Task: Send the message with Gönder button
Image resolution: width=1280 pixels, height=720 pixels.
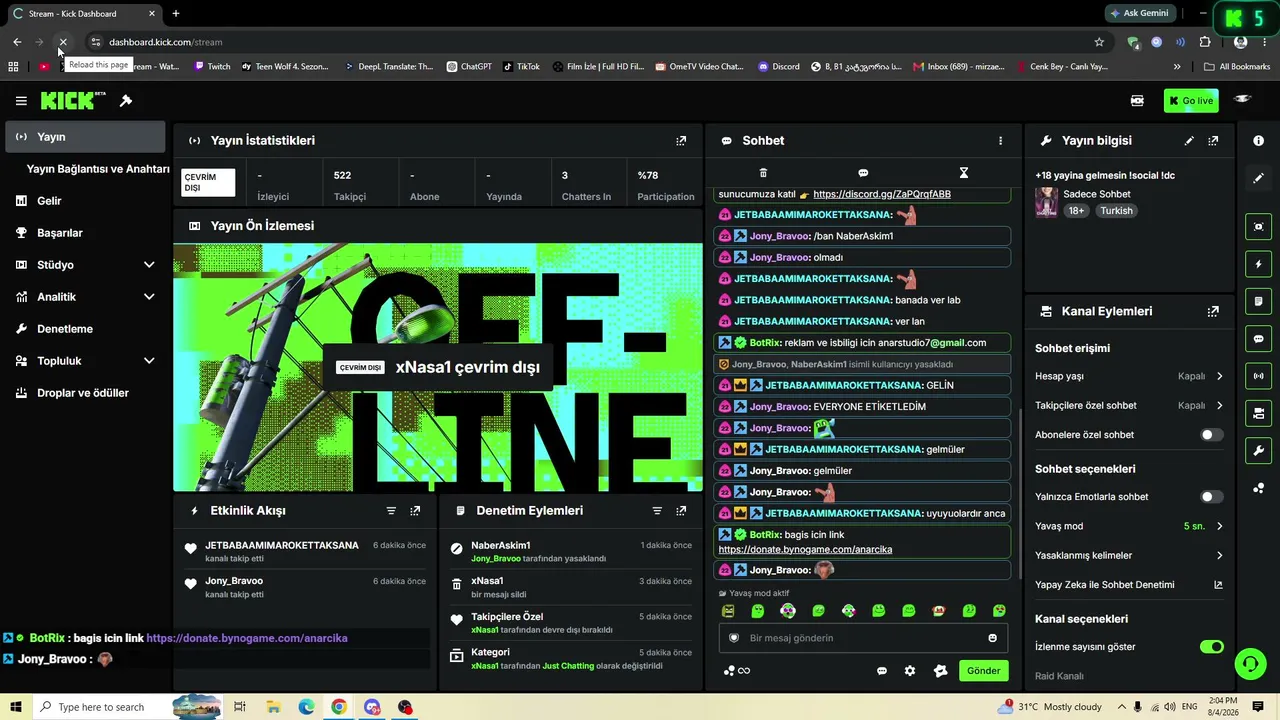Action: point(983,671)
